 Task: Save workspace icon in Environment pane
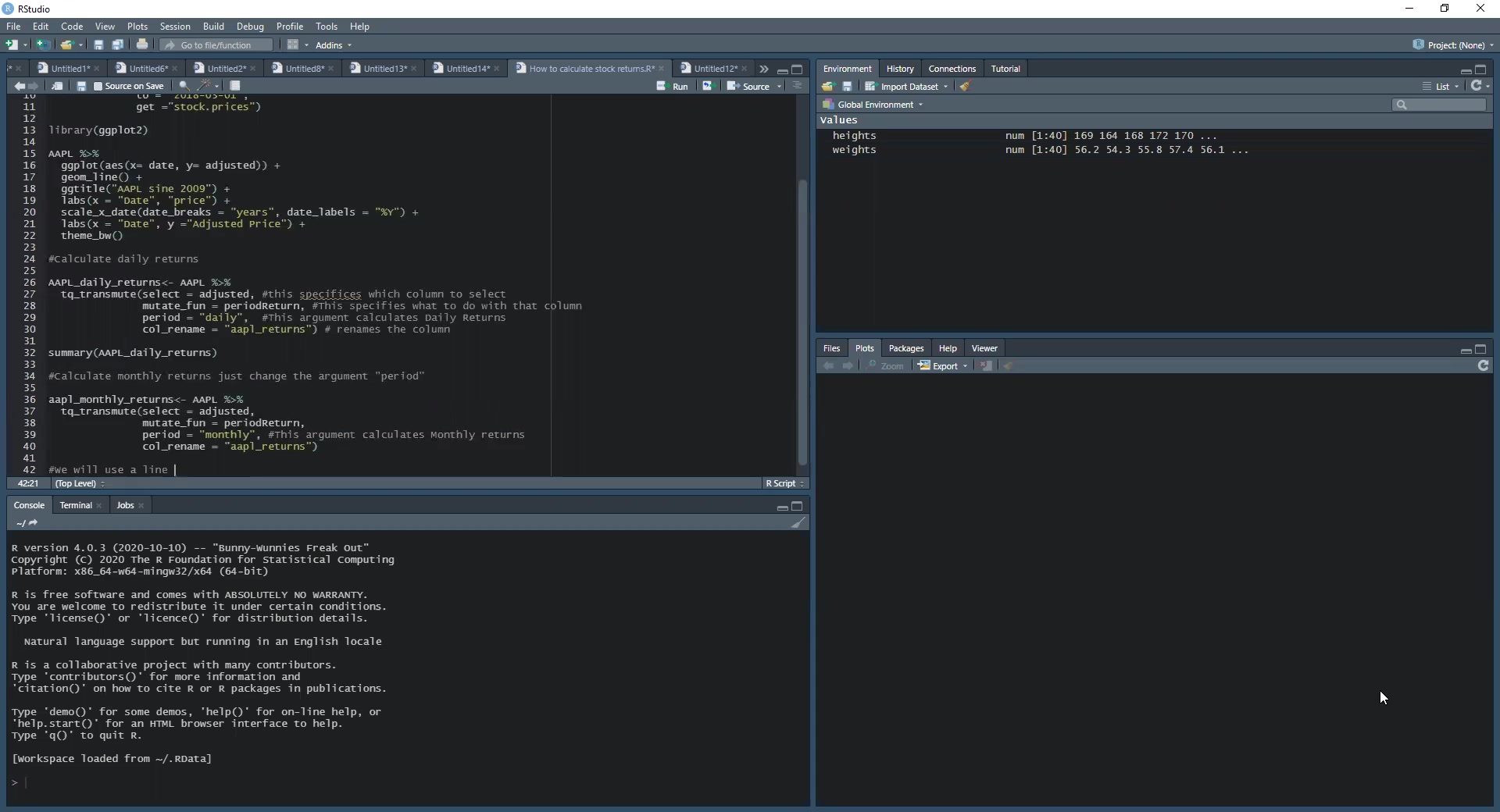point(847,87)
